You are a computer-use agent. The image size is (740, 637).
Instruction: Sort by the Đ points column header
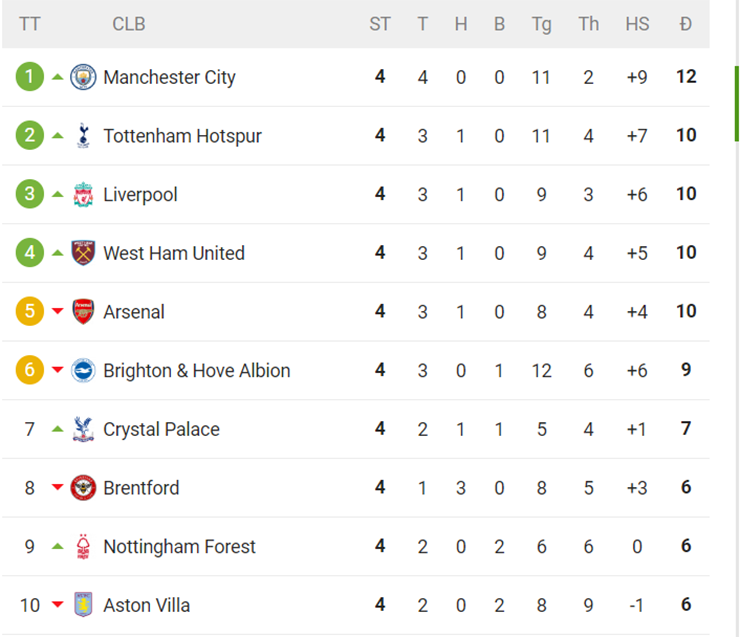tap(685, 24)
